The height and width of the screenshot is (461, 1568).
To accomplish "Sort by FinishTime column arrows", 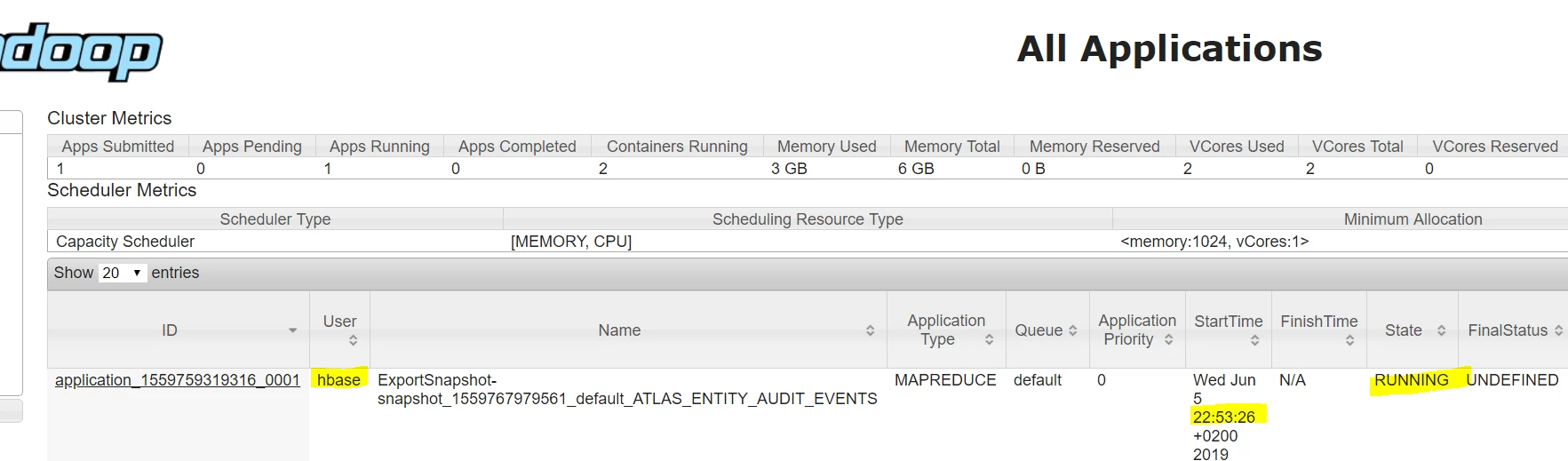I will [1349, 340].
